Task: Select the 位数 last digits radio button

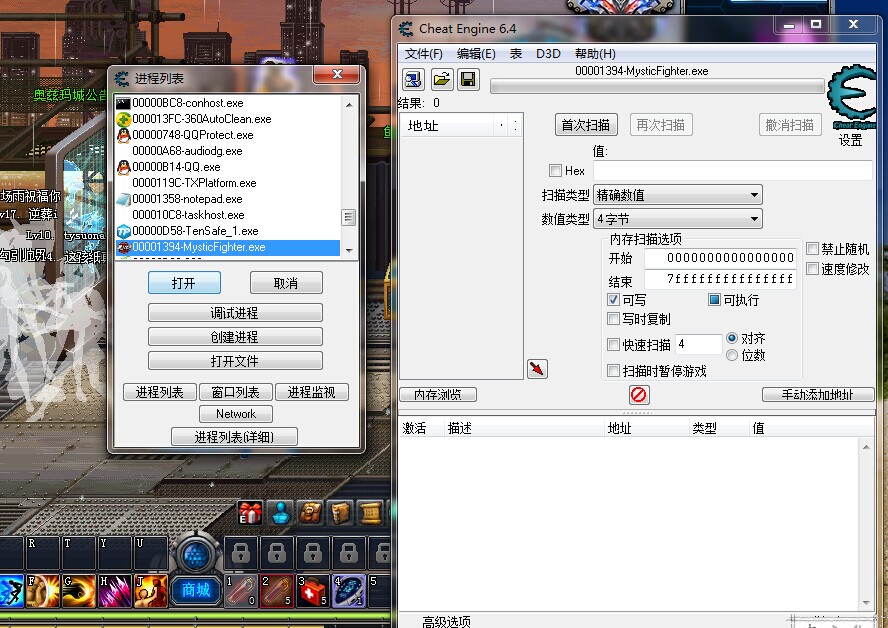Action: [x=732, y=355]
